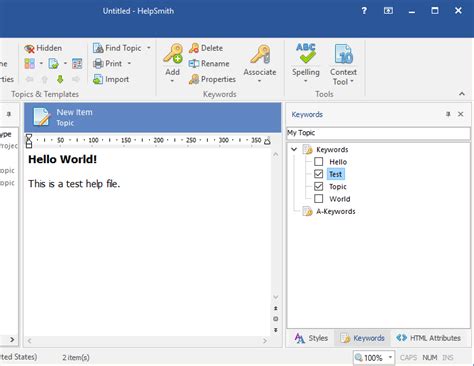Uncheck the Topic keyword checkbox
This screenshot has width=474, height=366.
(x=319, y=186)
